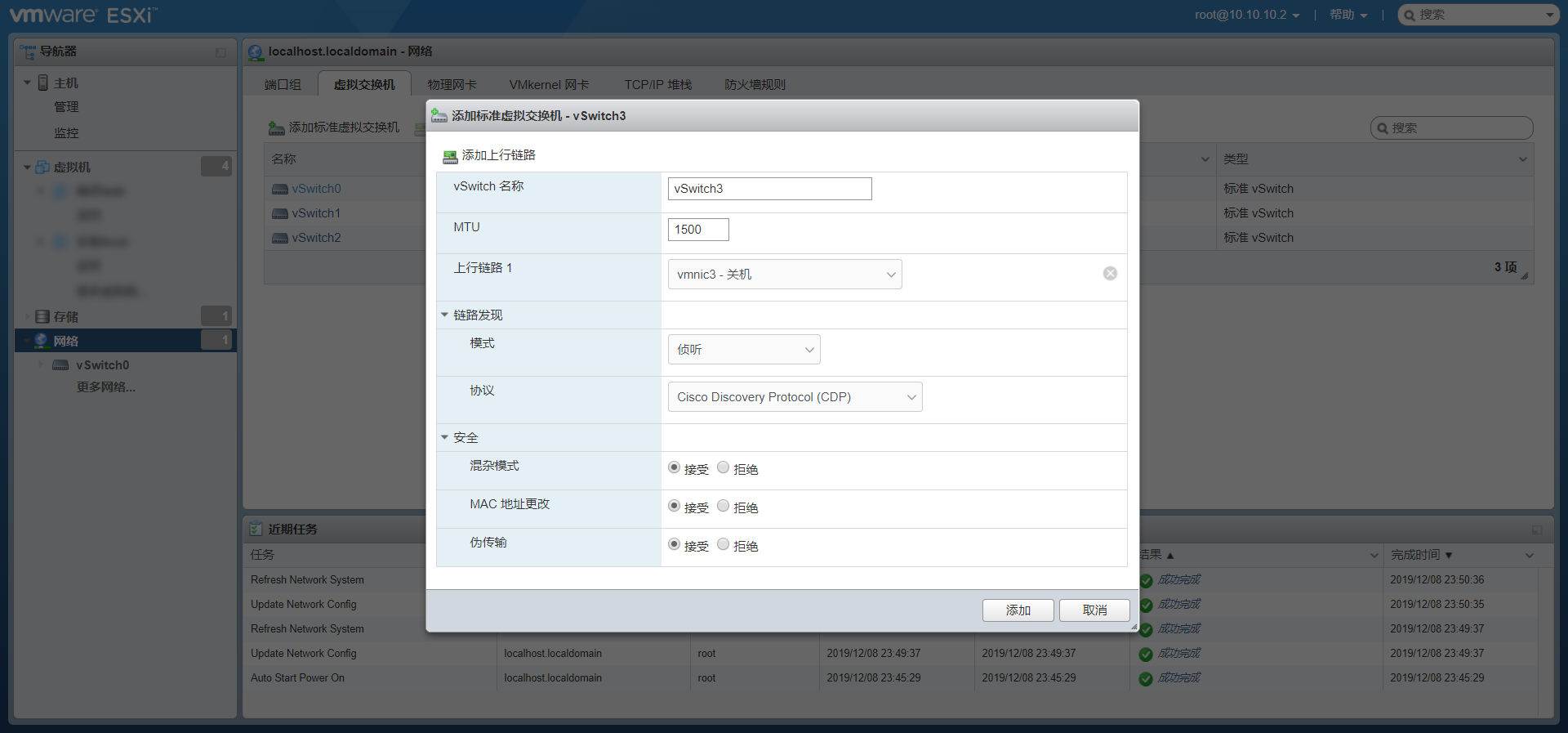This screenshot has width=1568, height=733.
Task: Click the vSwitch 名称 input field
Action: (x=769, y=189)
